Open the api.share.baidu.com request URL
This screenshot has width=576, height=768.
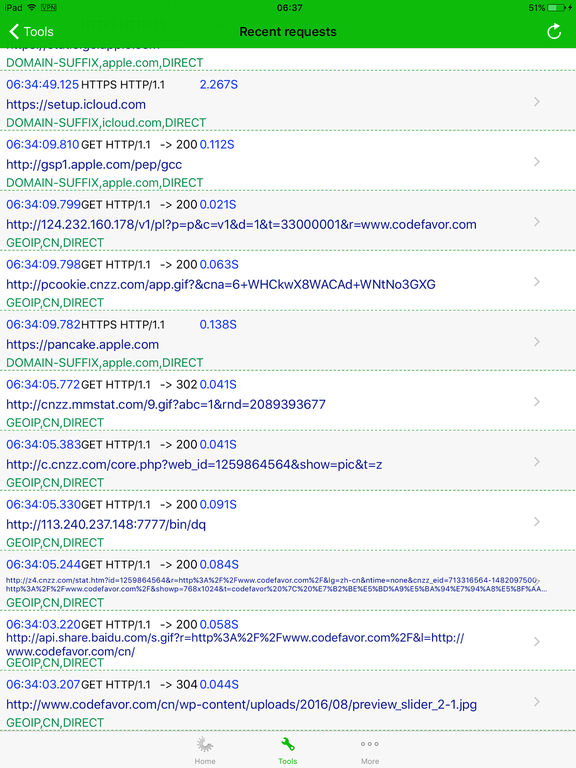(235, 645)
